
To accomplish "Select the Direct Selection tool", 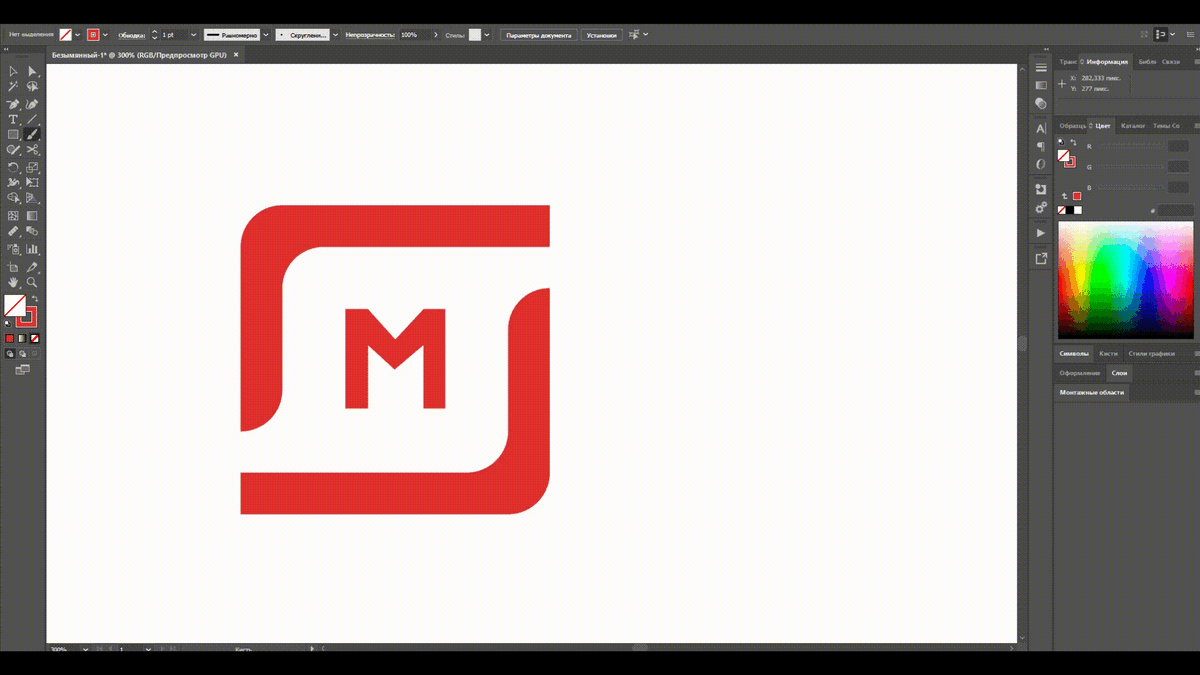I will (x=32, y=71).
